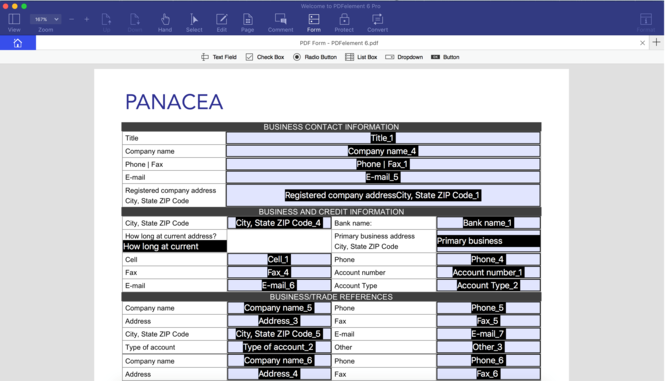Select the Text Field form tool
The height and width of the screenshot is (381, 665).
(219, 57)
